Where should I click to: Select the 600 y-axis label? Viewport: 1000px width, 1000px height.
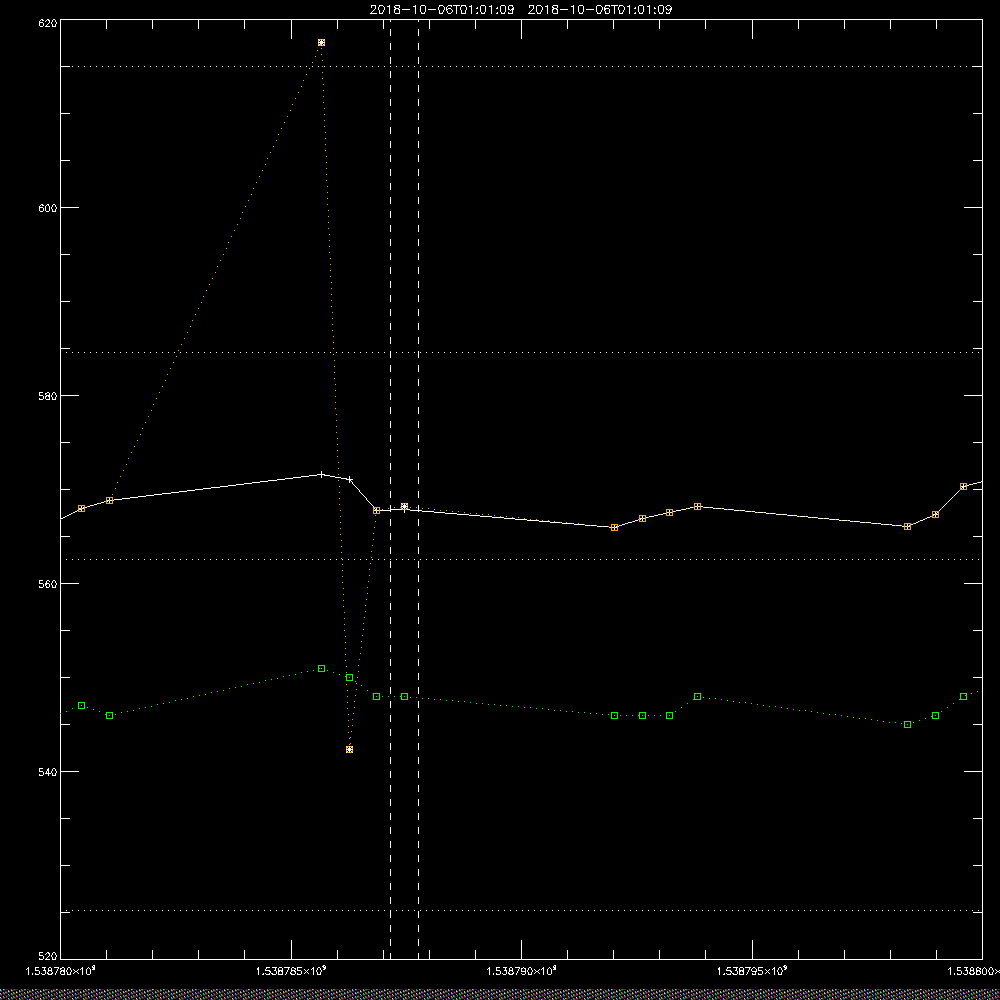[x=48, y=208]
